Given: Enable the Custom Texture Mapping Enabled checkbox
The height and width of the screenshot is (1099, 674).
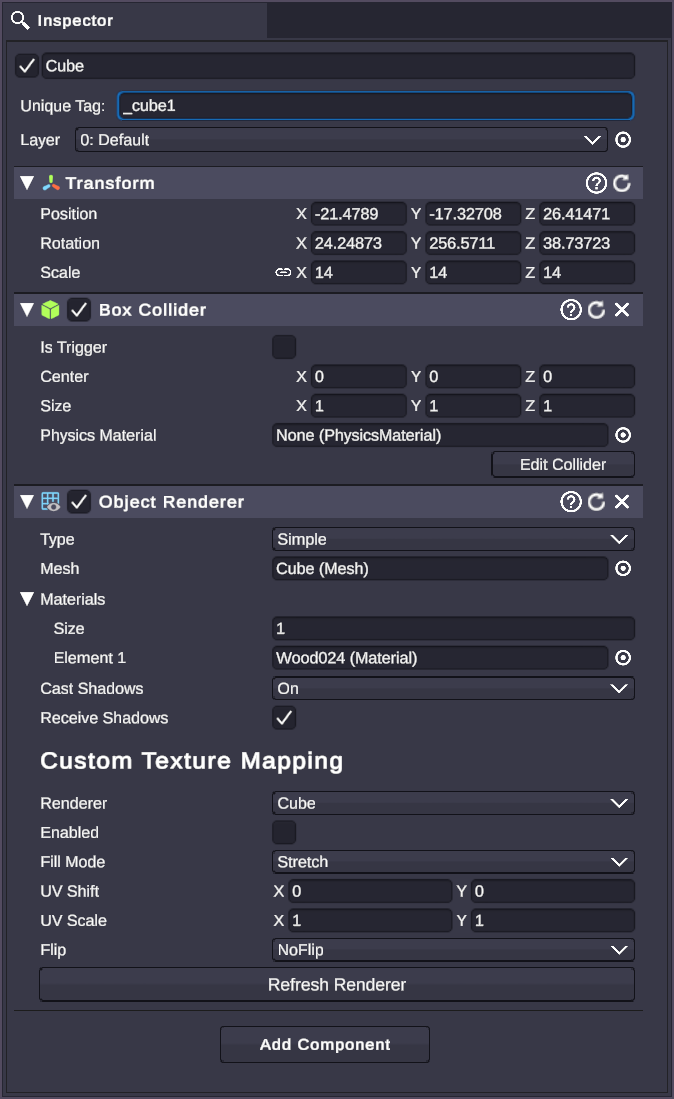Looking at the screenshot, I should [x=284, y=832].
